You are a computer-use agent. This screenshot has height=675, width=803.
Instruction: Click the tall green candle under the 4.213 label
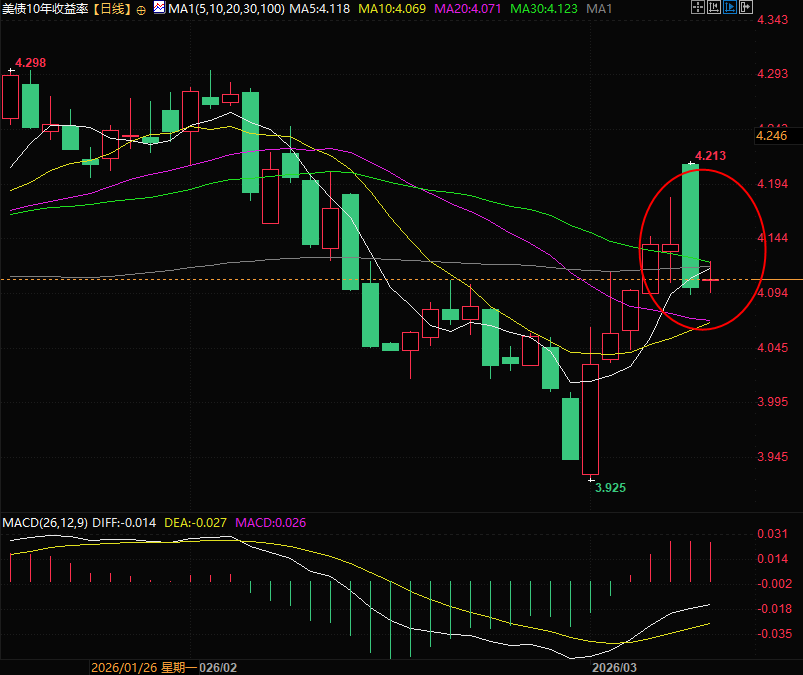coord(690,226)
